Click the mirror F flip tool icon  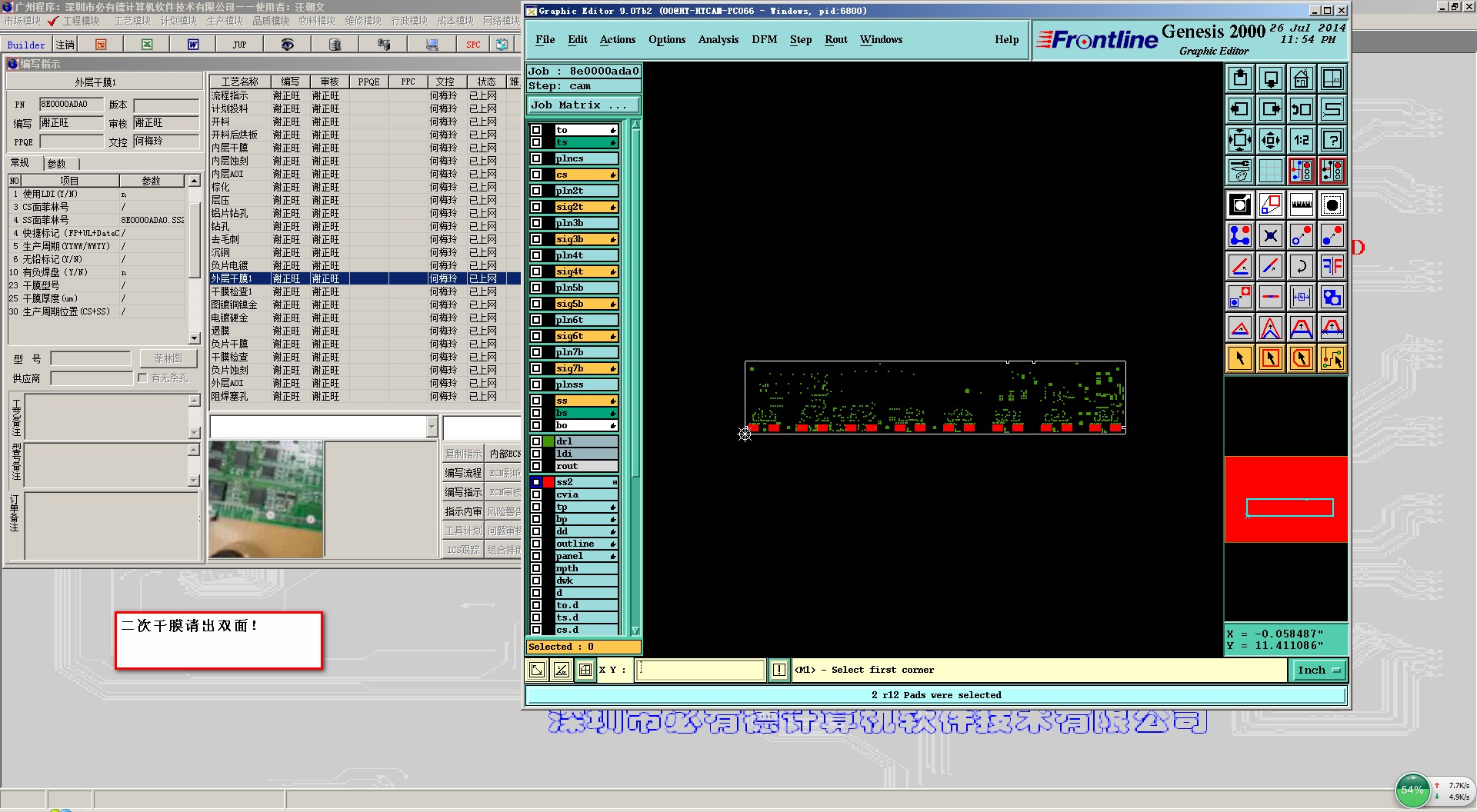click(x=1332, y=266)
